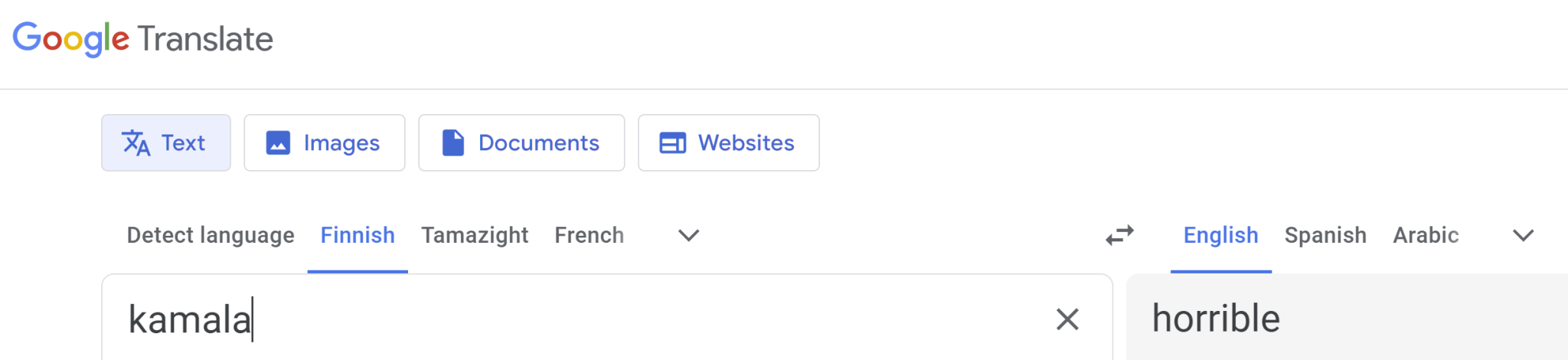Click the Google logo

(71, 39)
